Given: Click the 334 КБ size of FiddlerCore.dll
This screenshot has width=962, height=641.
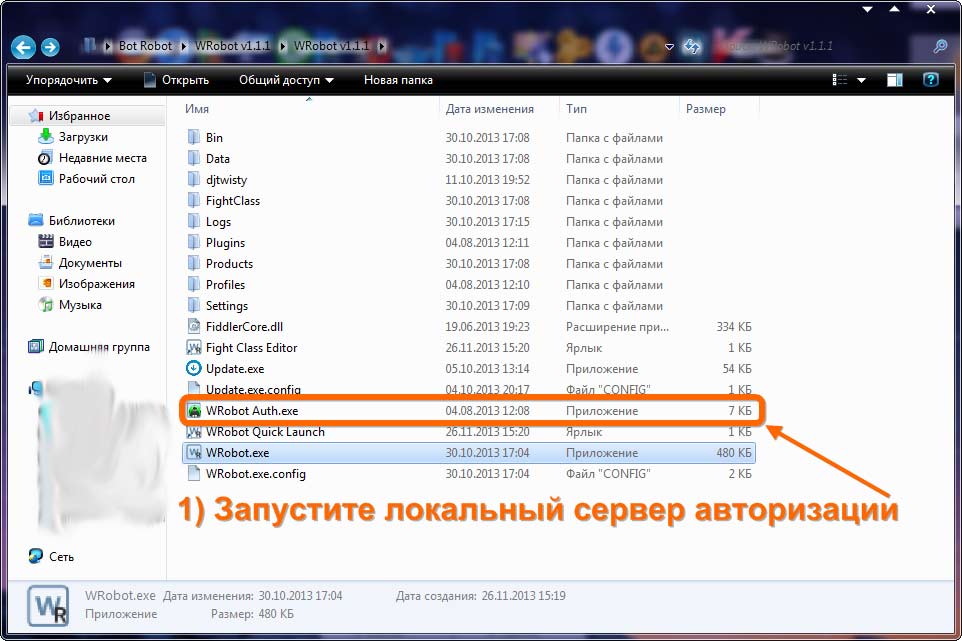Looking at the screenshot, I should click(734, 326).
